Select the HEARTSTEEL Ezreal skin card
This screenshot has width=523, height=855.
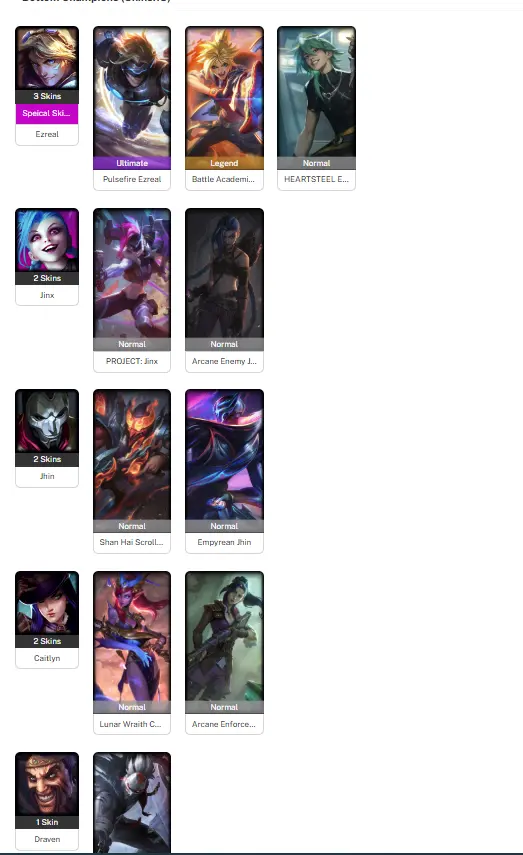tap(316, 108)
